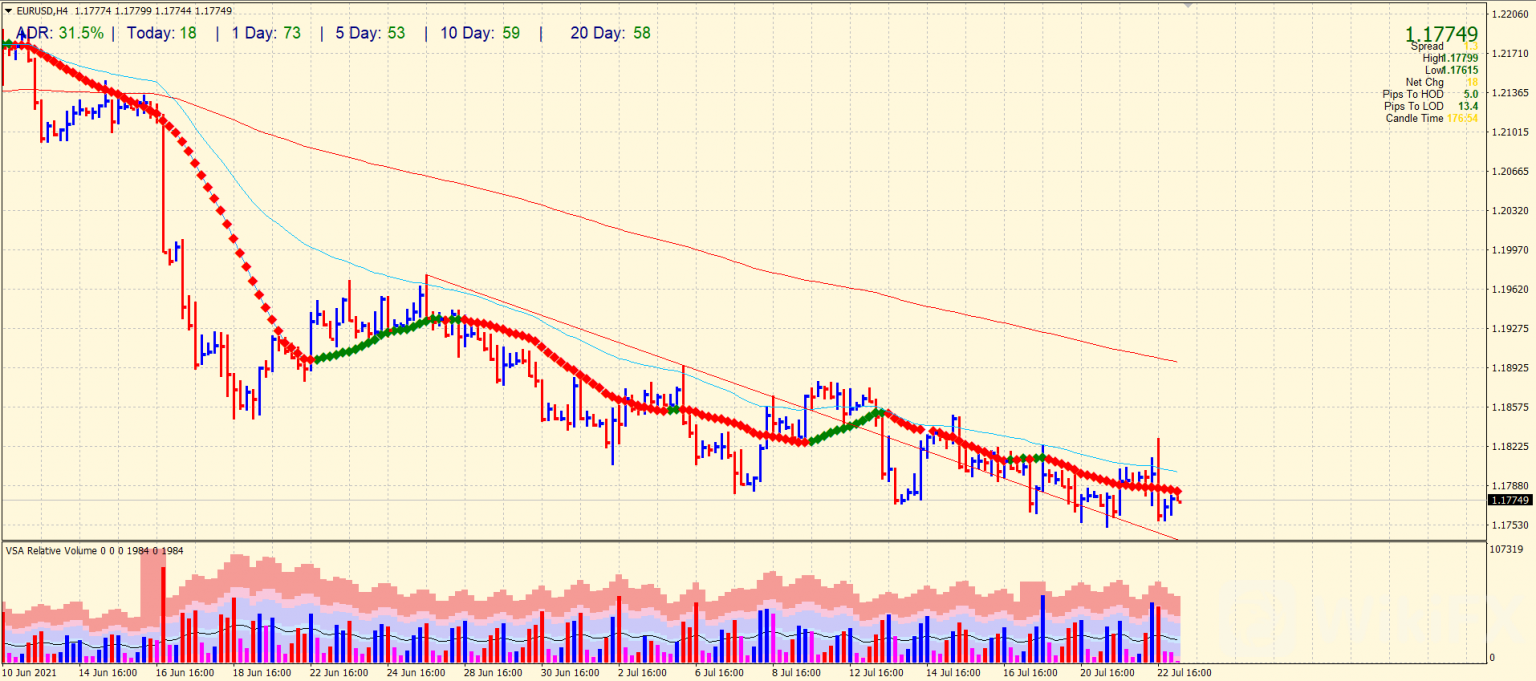The width and height of the screenshot is (1536, 681).
Task: Click the 1 Day: 73 readout
Action: [266, 33]
